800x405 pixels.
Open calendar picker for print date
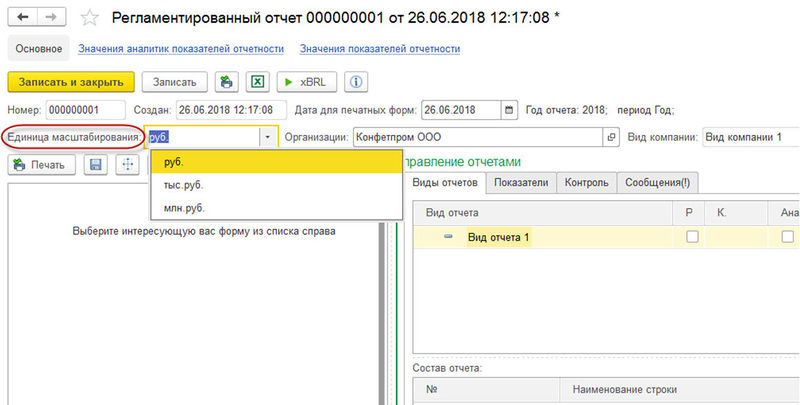tap(509, 110)
